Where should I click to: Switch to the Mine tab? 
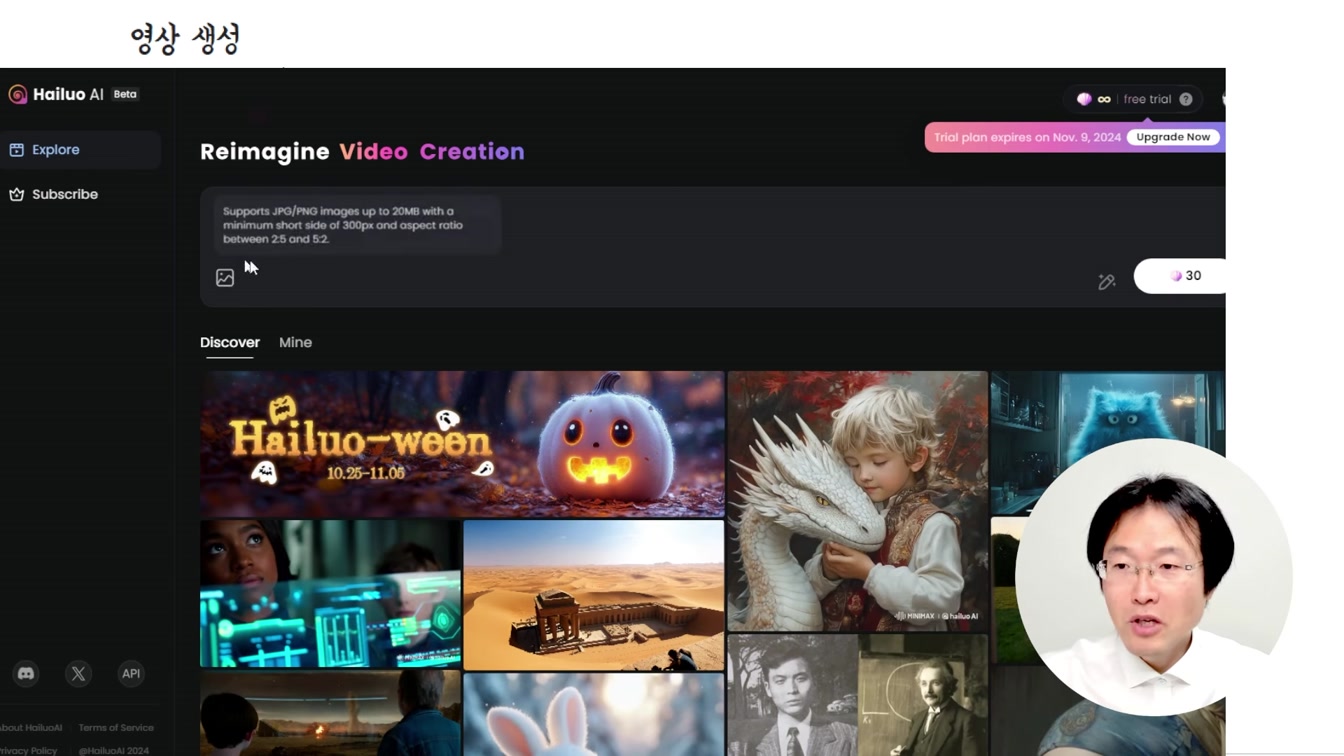295,342
